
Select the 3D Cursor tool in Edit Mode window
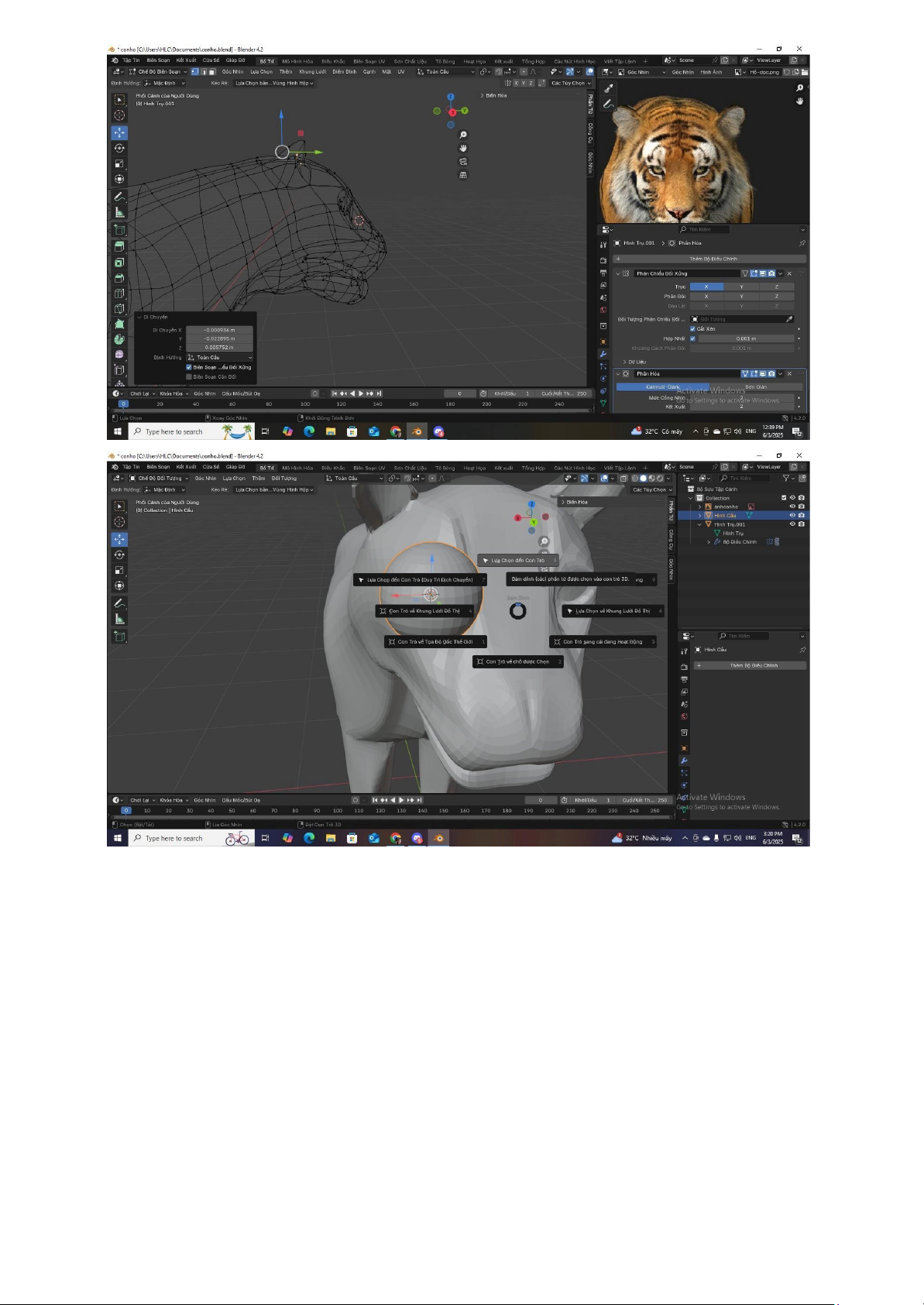tap(119, 115)
